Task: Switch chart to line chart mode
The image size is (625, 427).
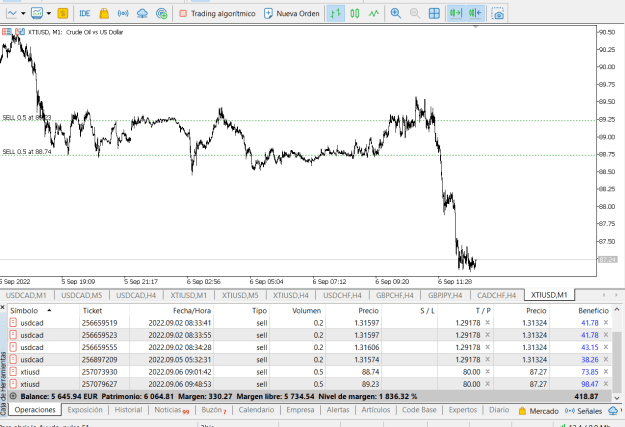Action: [x=373, y=14]
